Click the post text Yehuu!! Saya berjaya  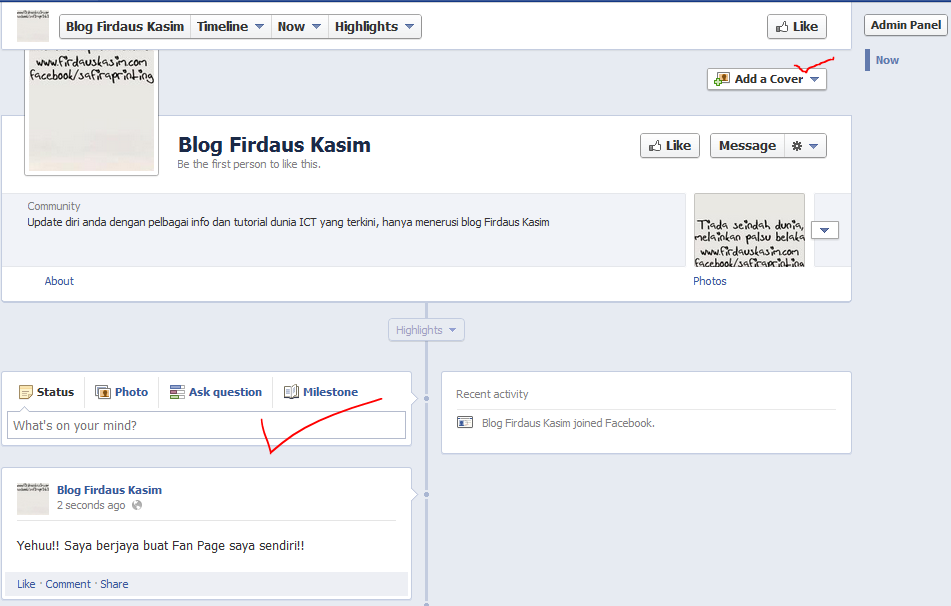tap(160, 545)
